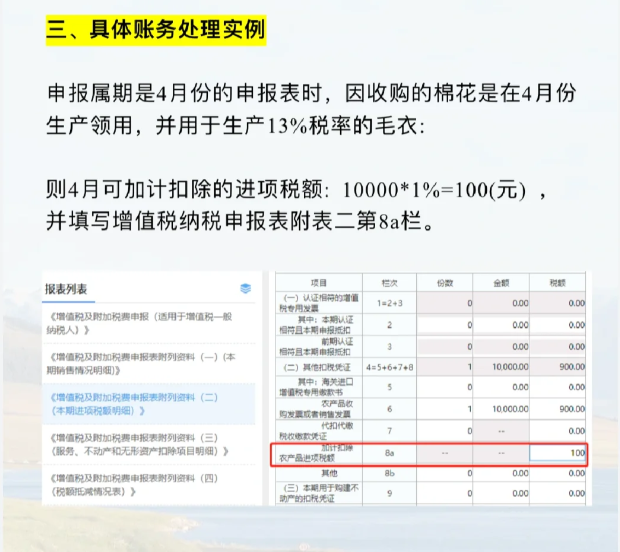Click the 项目 column header
620x552 pixels.
319,283
